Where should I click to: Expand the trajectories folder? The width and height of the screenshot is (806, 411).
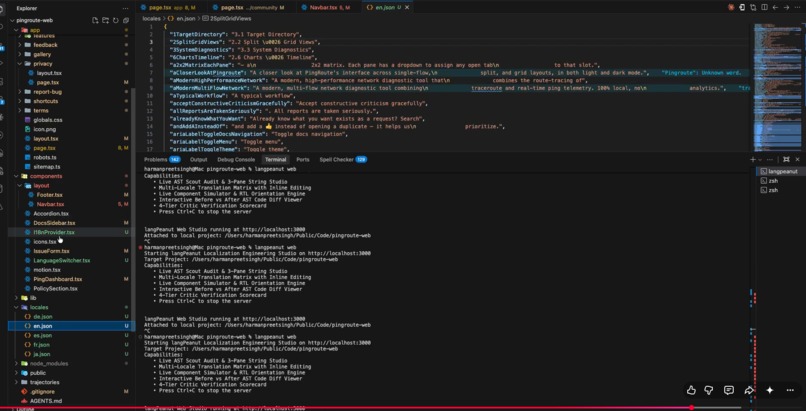tap(16, 382)
